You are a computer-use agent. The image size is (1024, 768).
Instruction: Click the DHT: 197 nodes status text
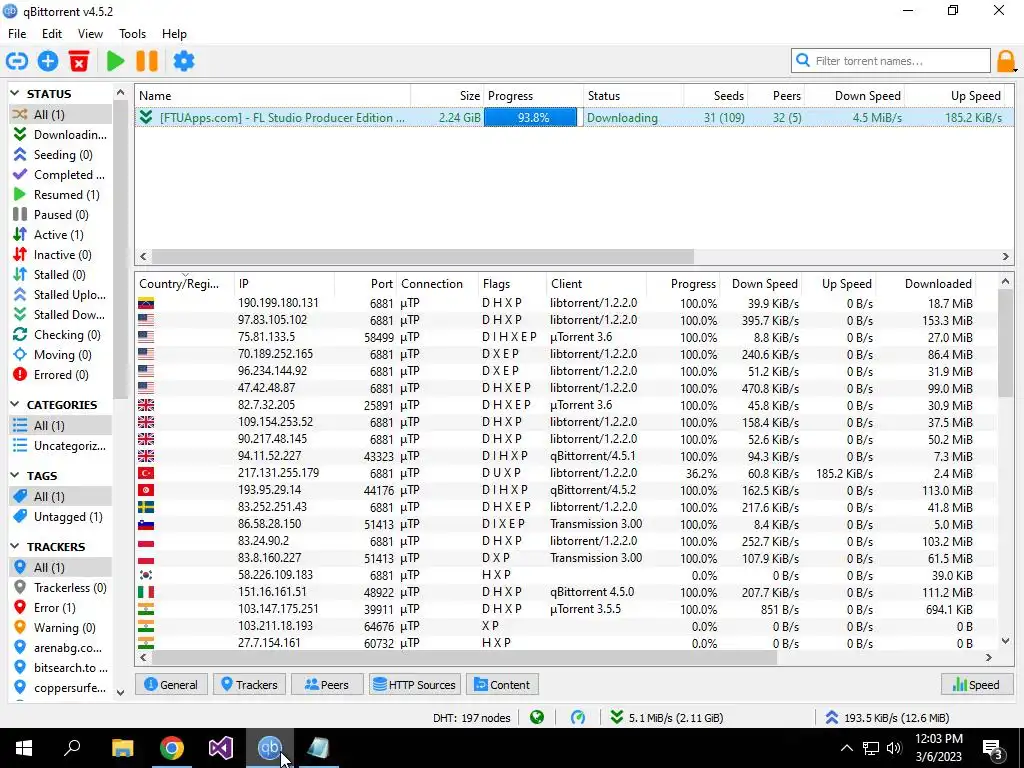tap(472, 718)
